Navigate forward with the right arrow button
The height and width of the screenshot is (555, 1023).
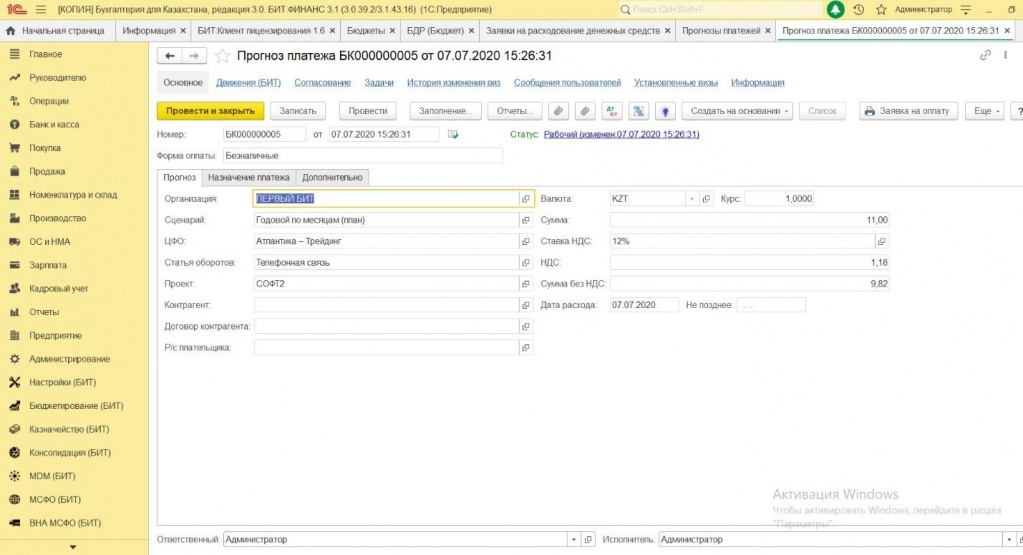tap(194, 56)
